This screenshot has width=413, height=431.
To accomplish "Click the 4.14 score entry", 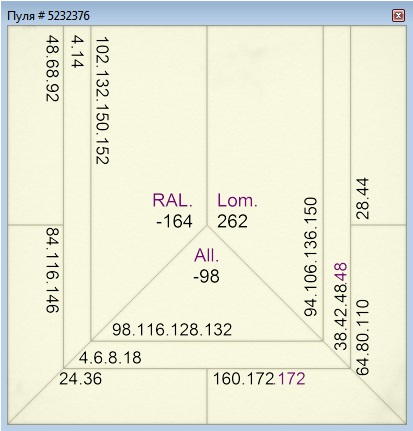I will click(x=78, y=52).
